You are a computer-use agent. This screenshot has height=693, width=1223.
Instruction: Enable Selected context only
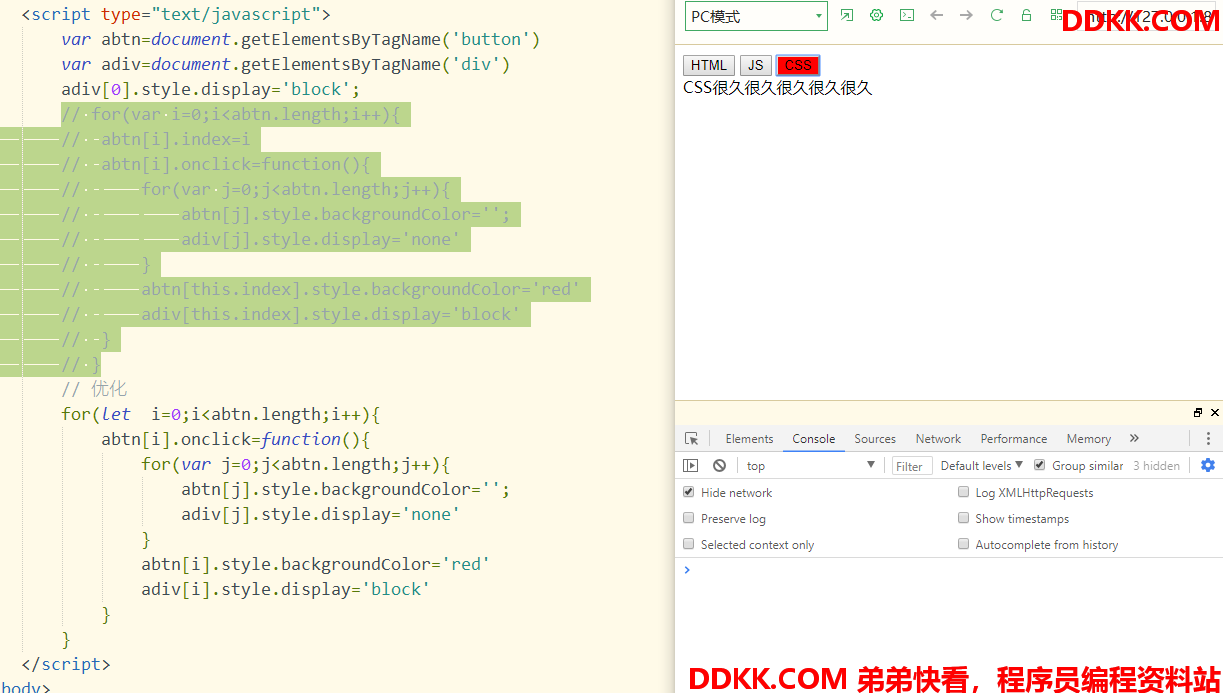[689, 544]
